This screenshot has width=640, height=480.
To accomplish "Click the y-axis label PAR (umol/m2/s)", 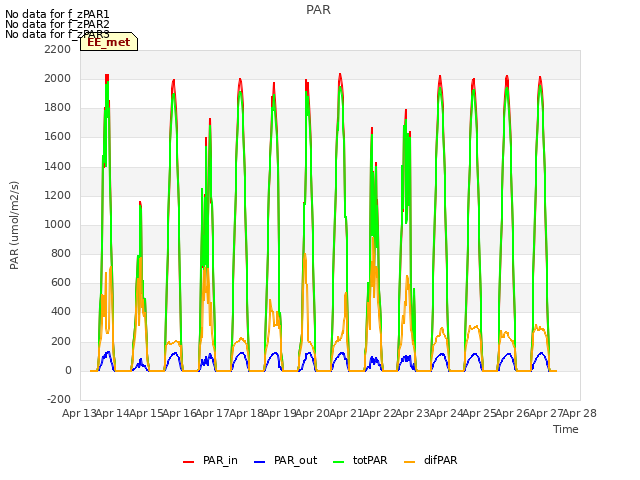I will tap(14, 225).
